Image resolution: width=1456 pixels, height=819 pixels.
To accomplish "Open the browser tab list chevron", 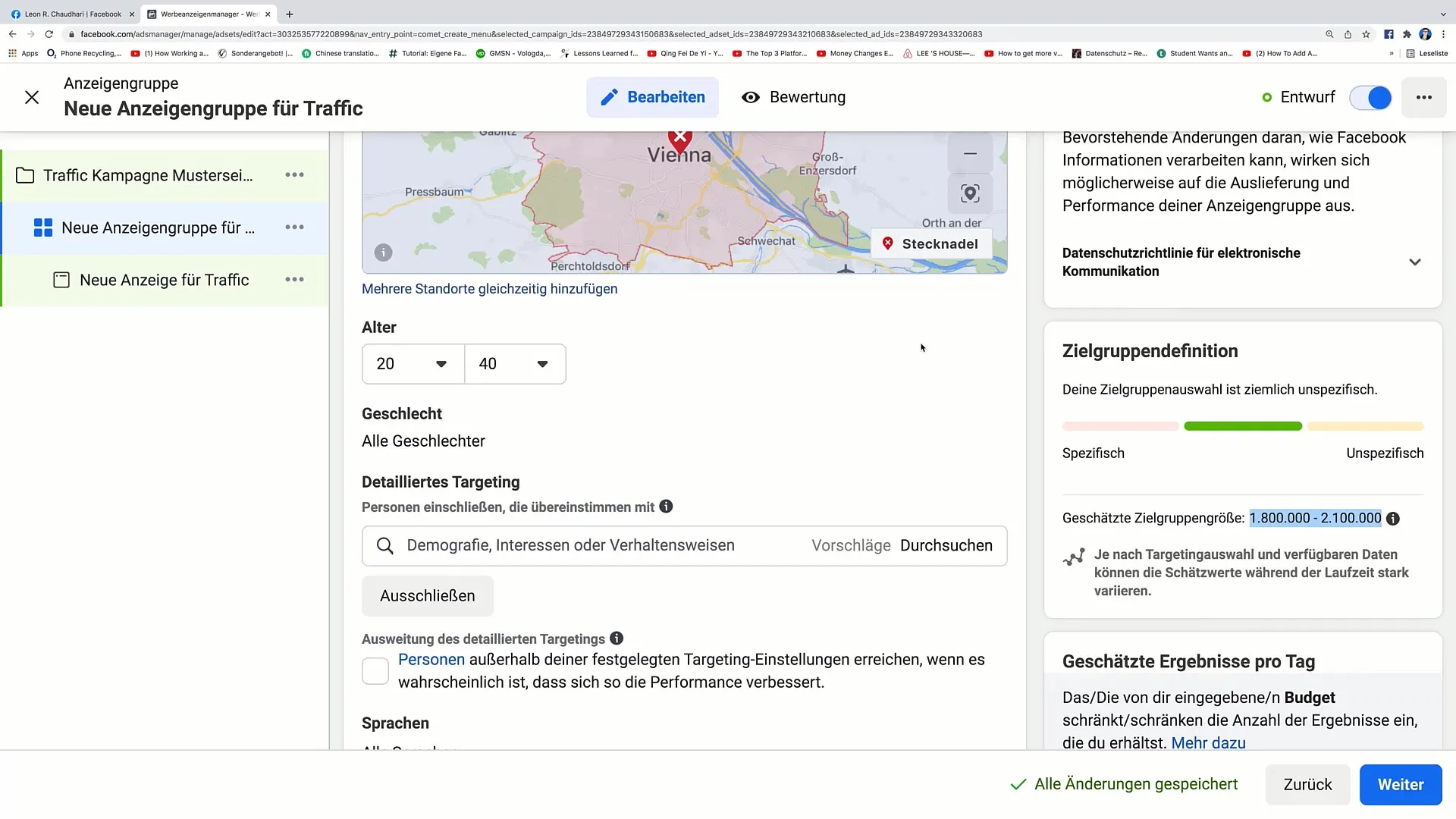I will tap(1442, 14).
